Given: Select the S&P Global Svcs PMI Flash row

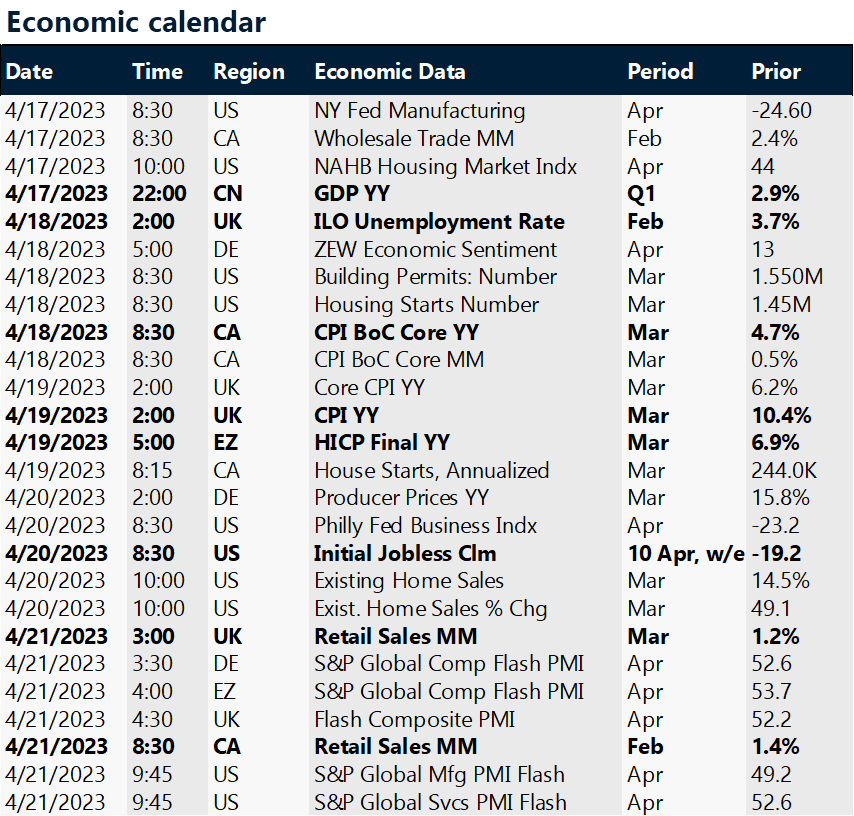Looking at the screenshot, I should coord(439,802).
